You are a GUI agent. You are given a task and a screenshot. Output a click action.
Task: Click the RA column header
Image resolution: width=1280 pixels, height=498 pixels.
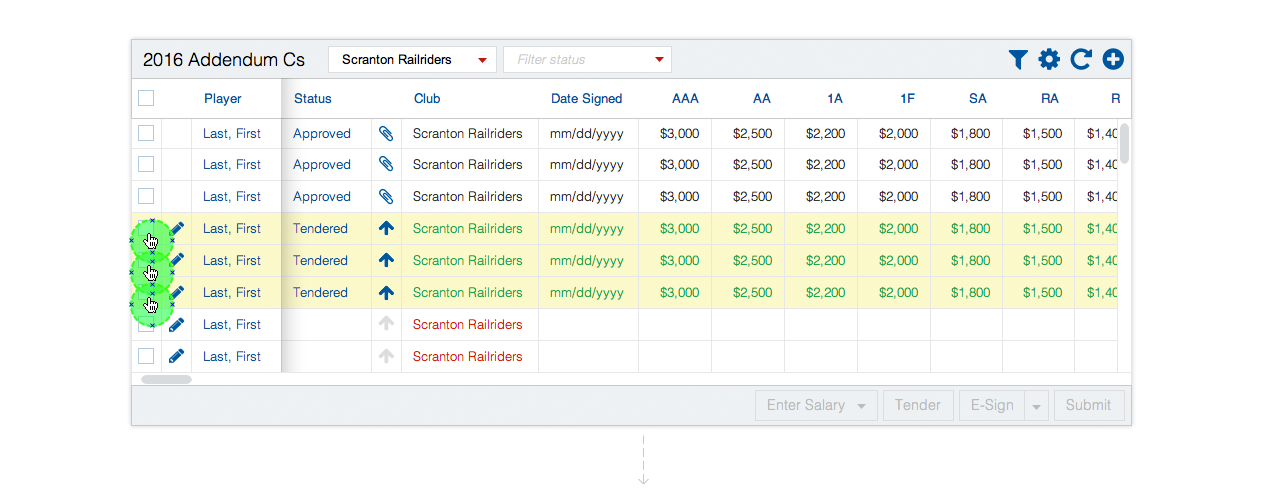pos(1049,98)
